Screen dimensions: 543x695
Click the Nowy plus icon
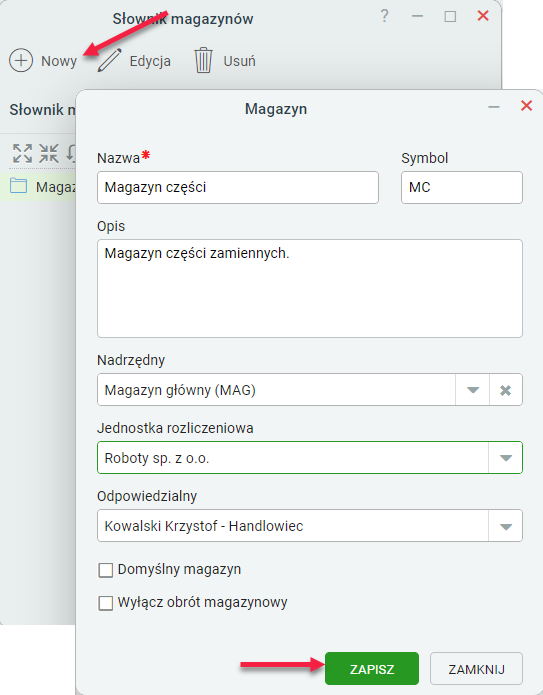[x=21, y=60]
